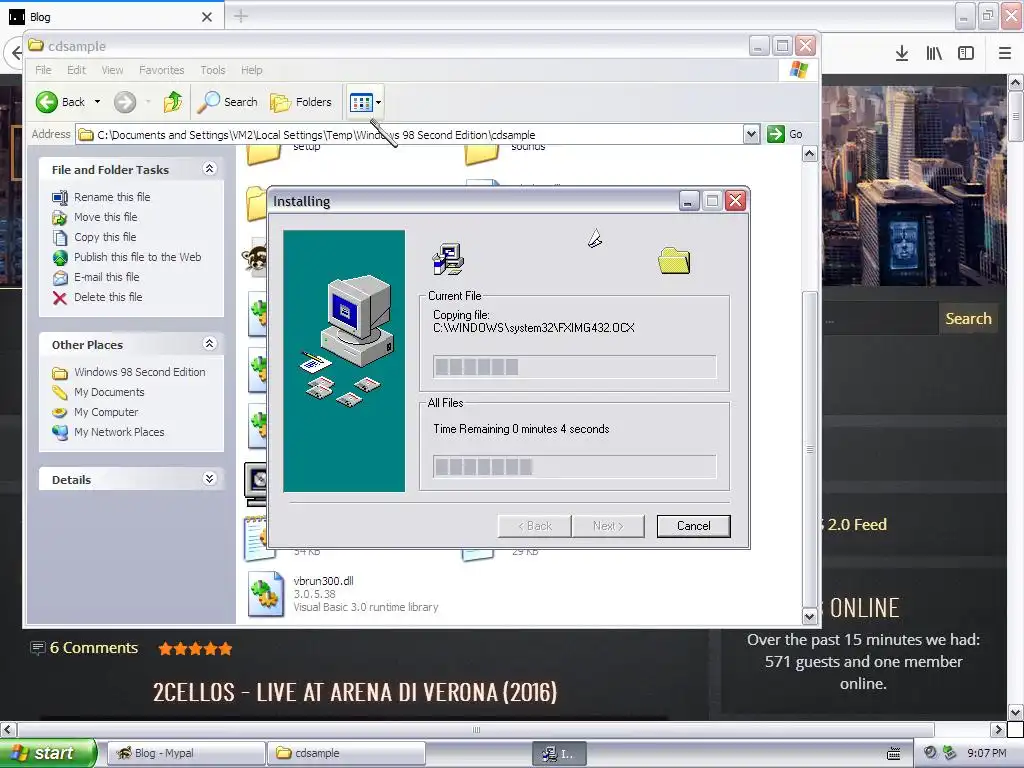Open Search in the Explorer toolbar
1024x768 pixels.
227,102
